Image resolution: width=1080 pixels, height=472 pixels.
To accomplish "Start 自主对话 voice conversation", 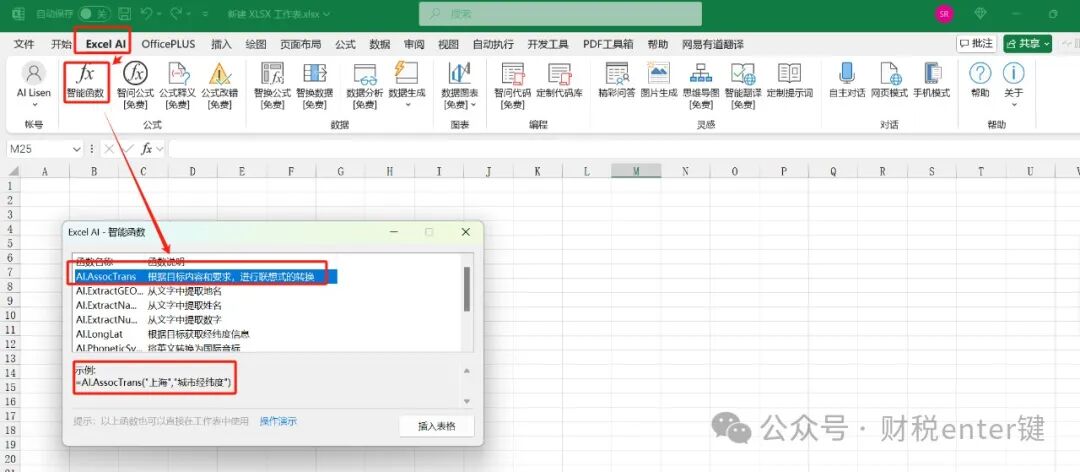I will tap(847, 80).
